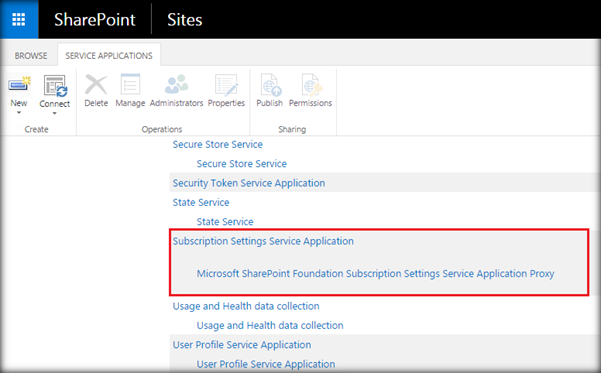The width and height of the screenshot is (601, 373).
Task: Click the Administrators ribbon icon
Action: click(176, 84)
